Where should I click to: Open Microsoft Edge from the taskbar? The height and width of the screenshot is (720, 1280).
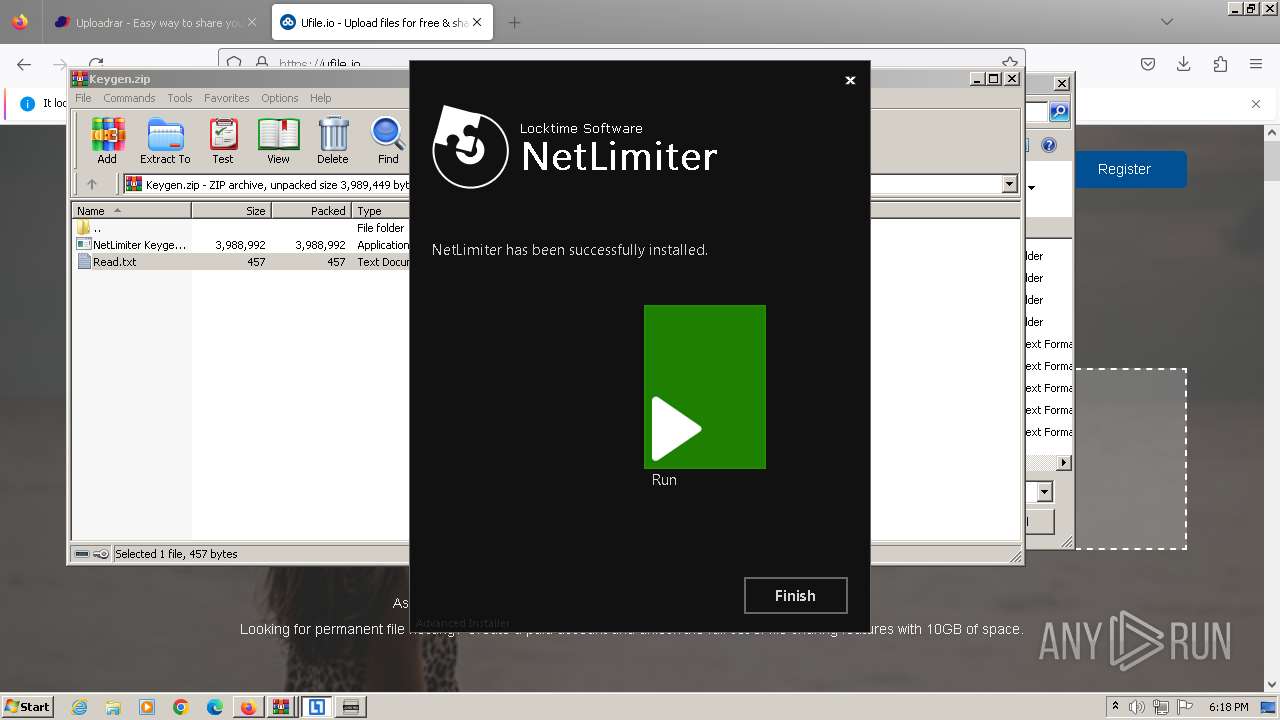215,707
